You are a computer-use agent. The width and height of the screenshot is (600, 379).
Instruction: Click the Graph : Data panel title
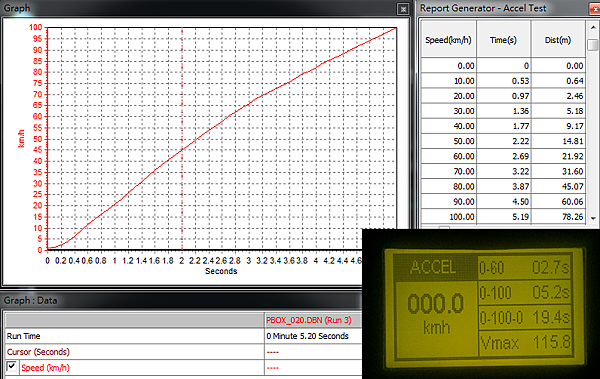(x=31, y=301)
